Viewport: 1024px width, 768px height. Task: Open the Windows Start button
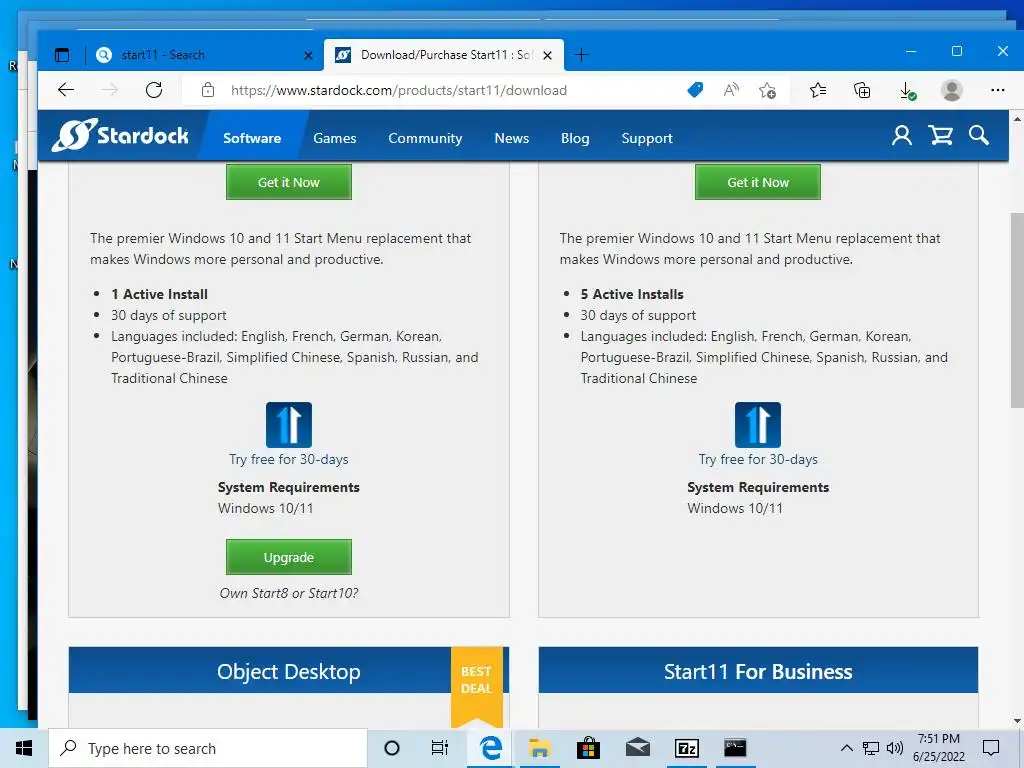[24, 748]
